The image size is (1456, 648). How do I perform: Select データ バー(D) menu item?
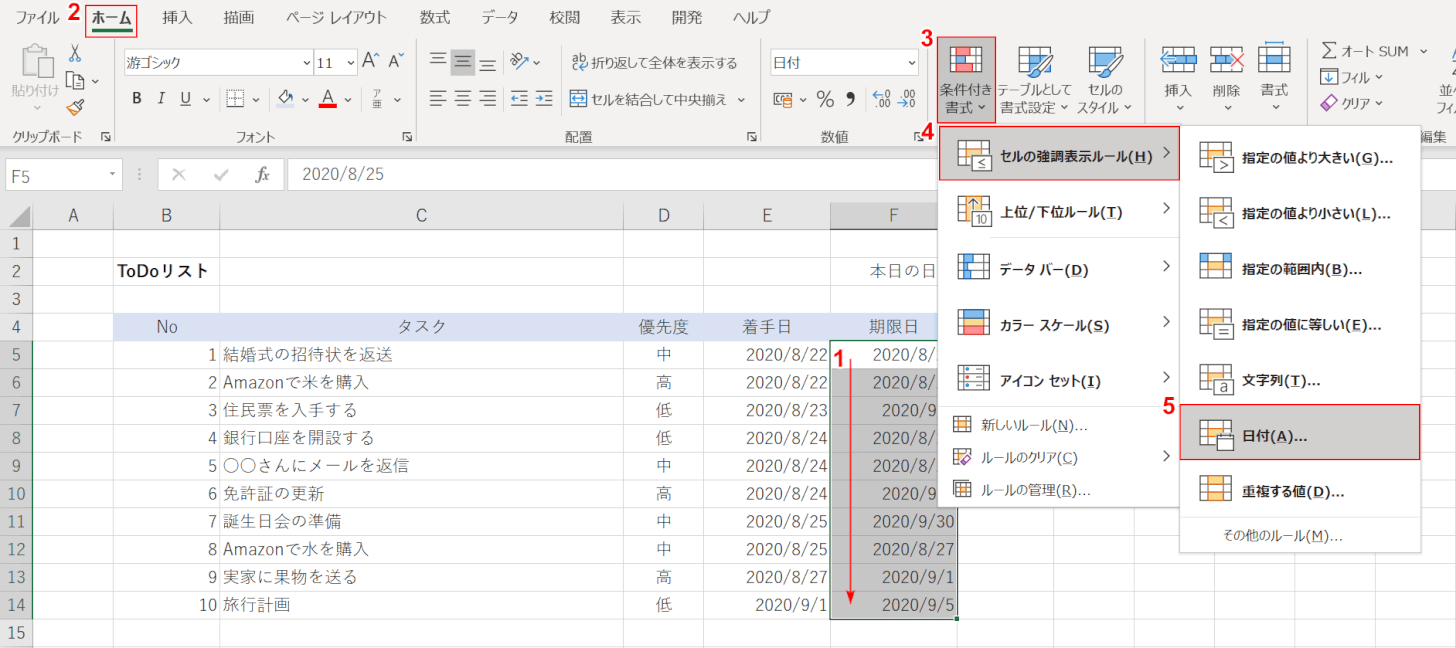coord(1059,267)
